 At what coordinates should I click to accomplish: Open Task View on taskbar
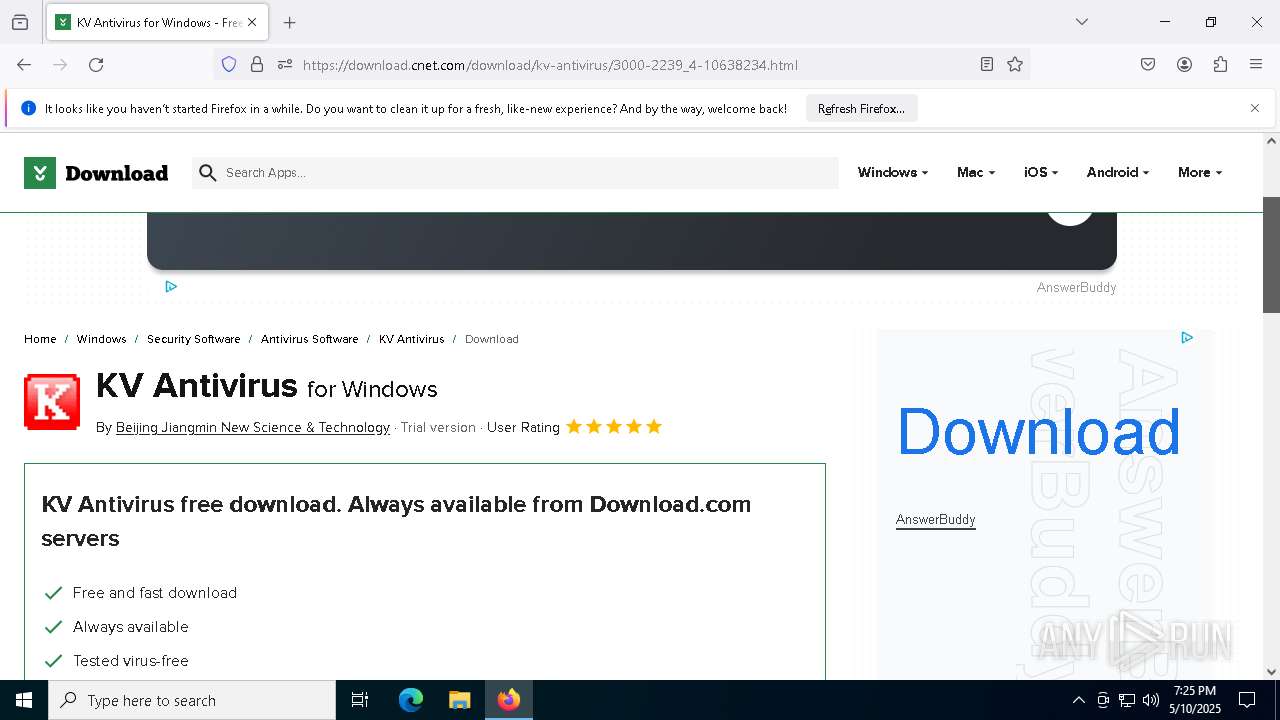pos(360,700)
